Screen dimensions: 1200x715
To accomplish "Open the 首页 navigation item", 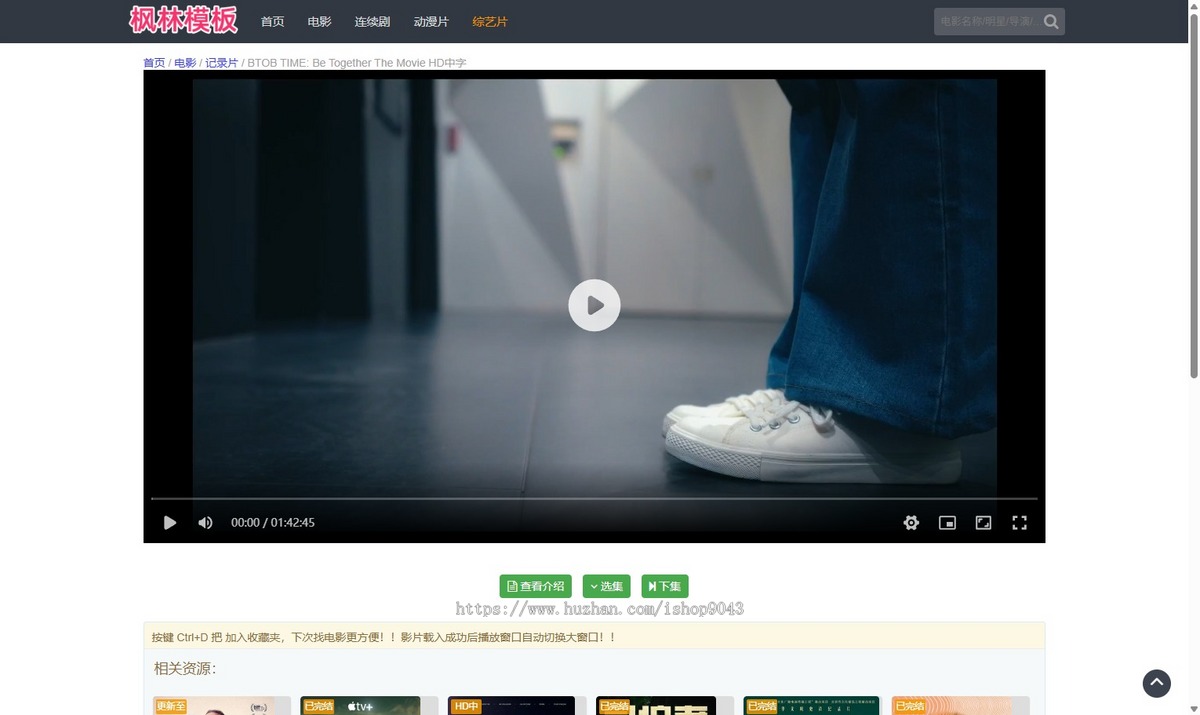I will 272,21.
